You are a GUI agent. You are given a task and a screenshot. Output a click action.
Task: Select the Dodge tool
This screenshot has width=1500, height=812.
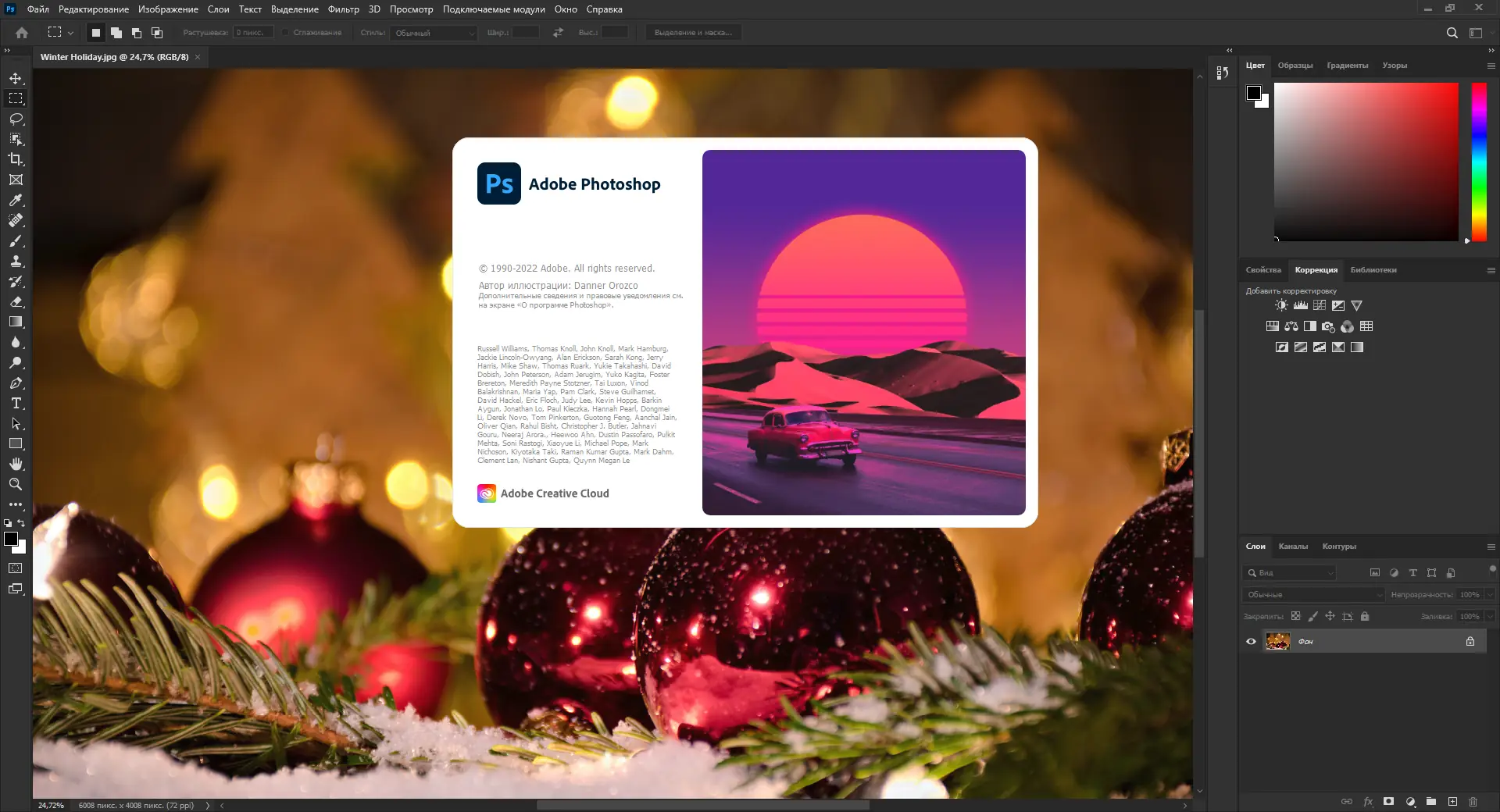[x=16, y=362]
